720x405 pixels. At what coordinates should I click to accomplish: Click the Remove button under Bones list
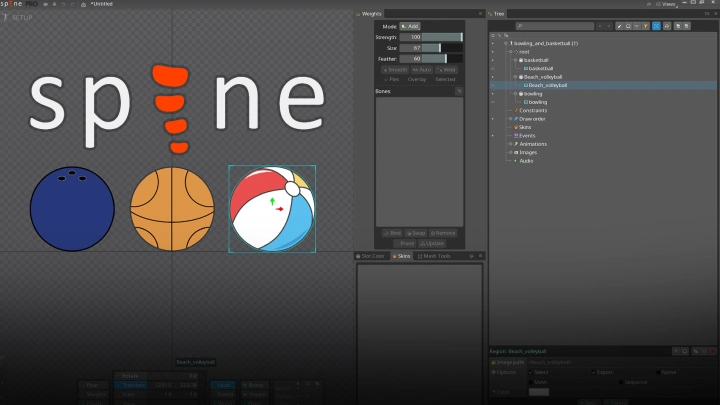443,233
